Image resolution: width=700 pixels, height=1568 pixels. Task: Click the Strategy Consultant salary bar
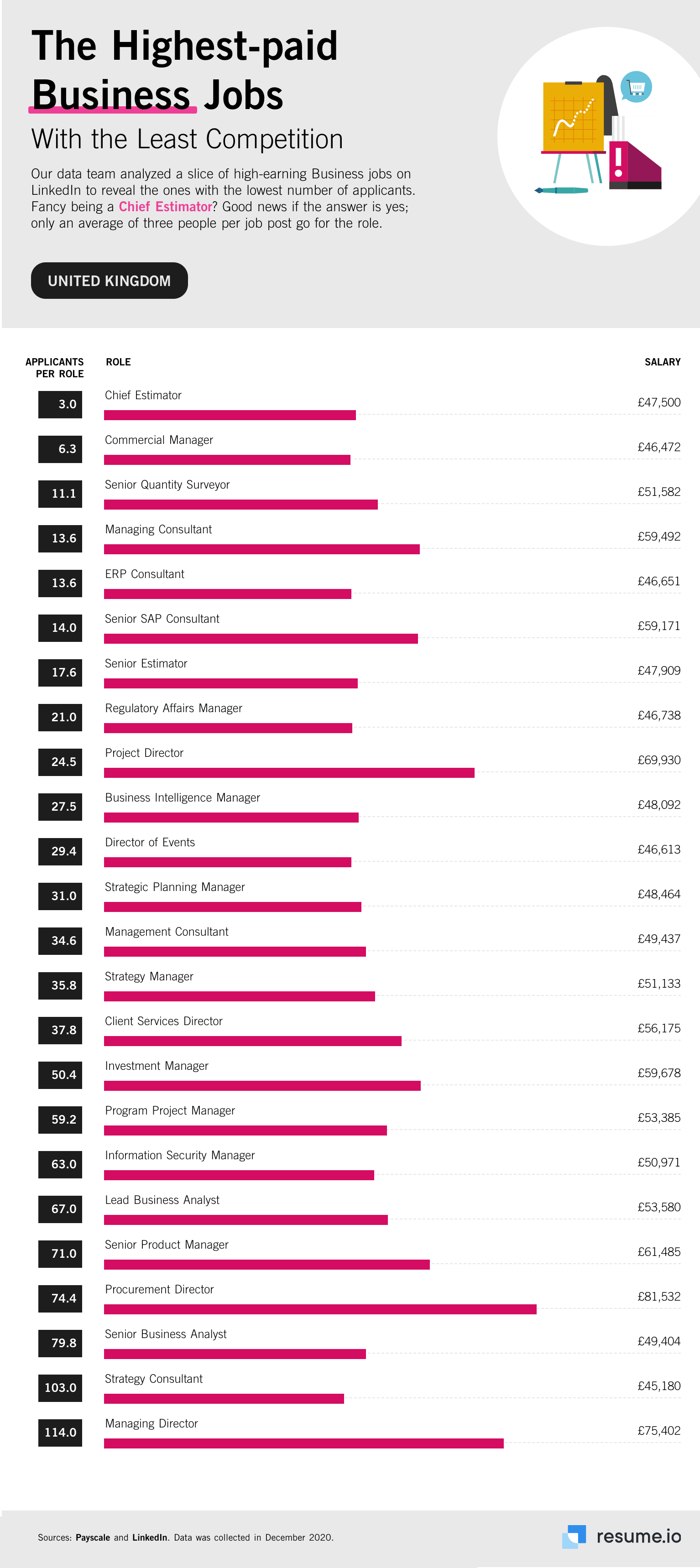tap(224, 1399)
